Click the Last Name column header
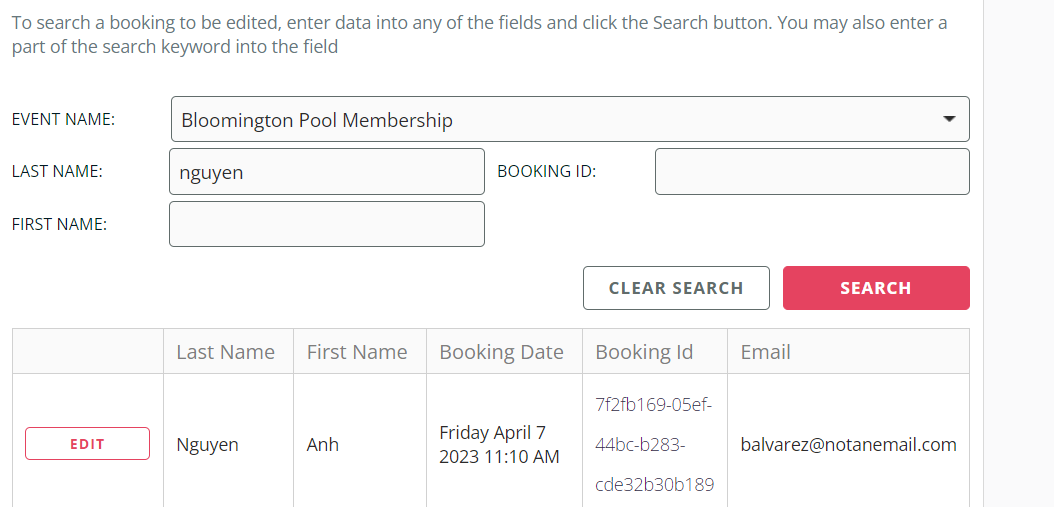The image size is (1054, 507). [x=226, y=352]
